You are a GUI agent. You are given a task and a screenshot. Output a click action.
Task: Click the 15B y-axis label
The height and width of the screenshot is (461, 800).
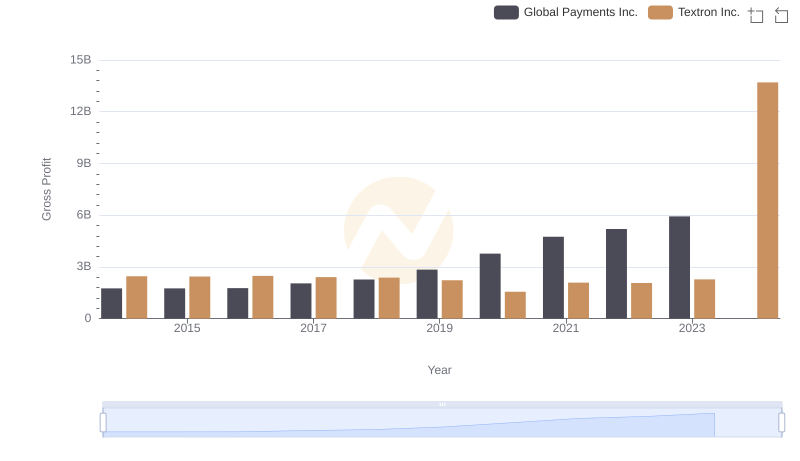(81, 60)
